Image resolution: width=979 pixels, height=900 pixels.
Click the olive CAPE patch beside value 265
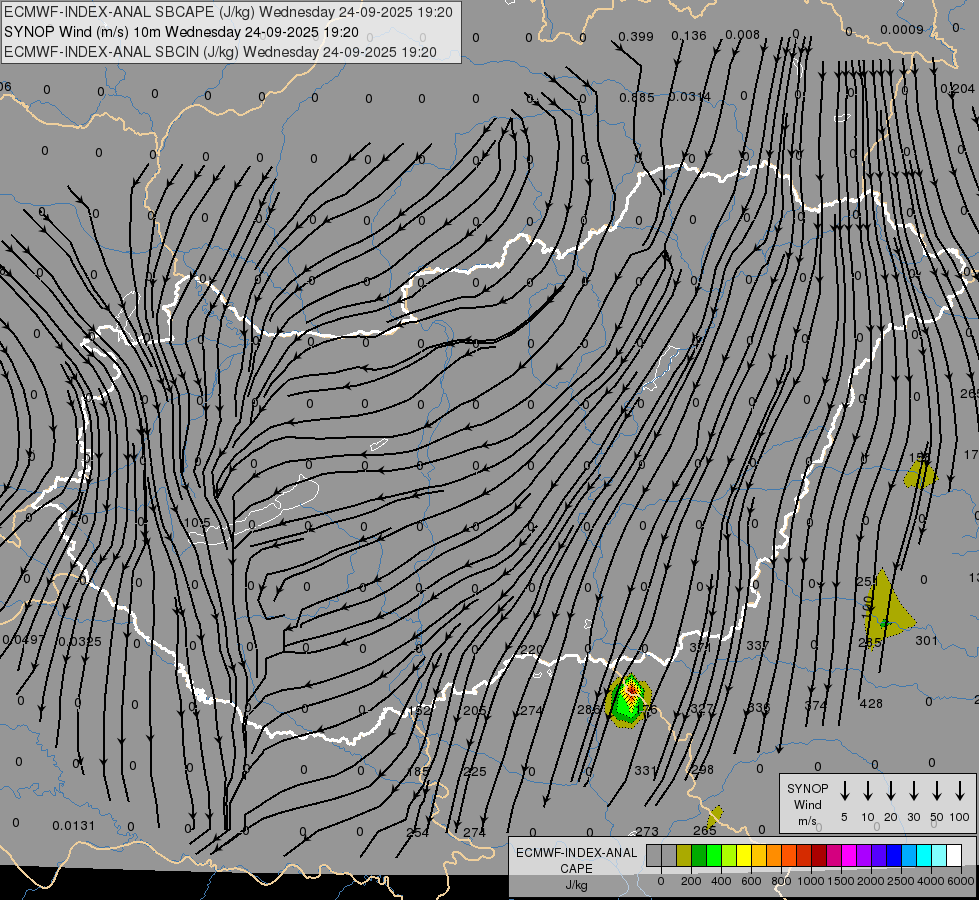pos(715,816)
